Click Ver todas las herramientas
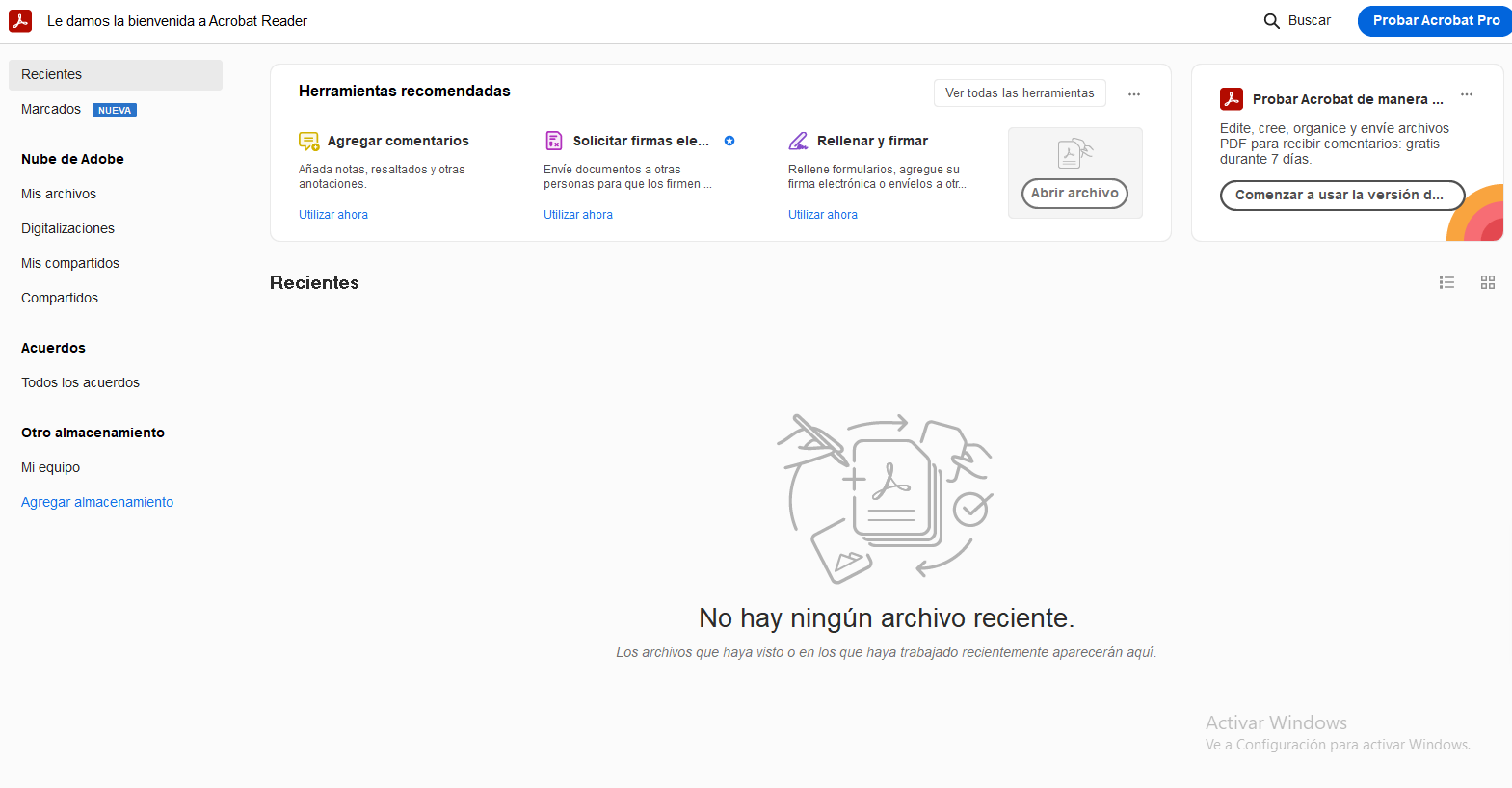Viewport: 1512px width, 788px height. (1020, 93)
